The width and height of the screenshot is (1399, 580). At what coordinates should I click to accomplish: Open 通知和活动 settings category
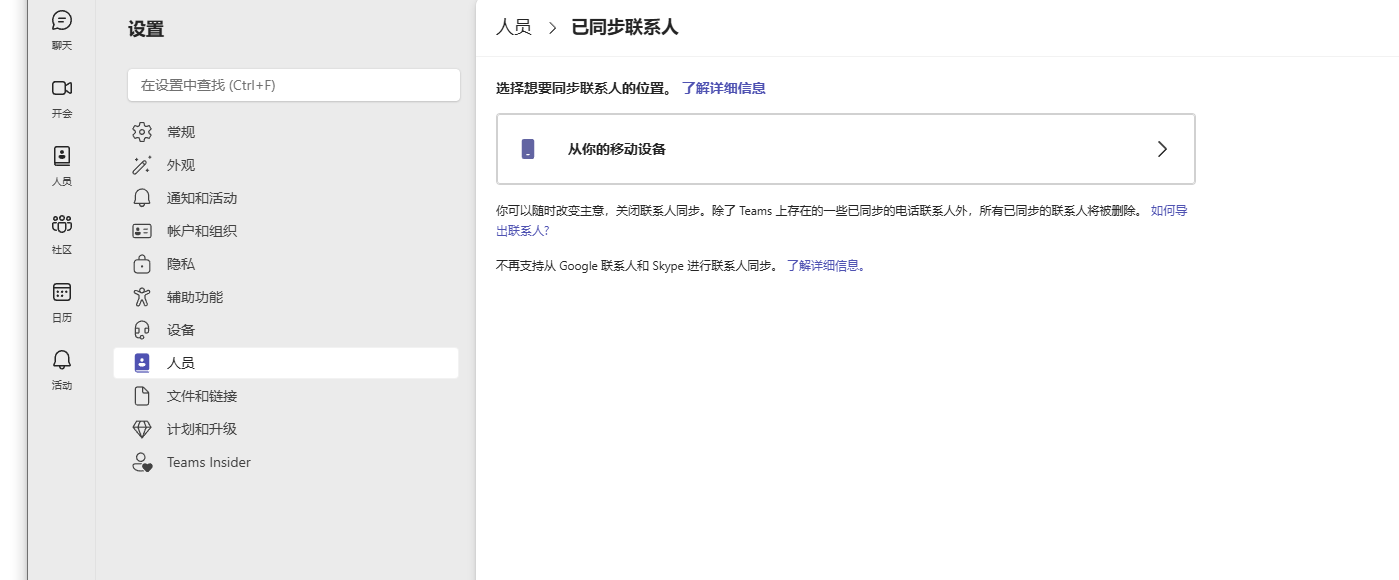(286, 198)
